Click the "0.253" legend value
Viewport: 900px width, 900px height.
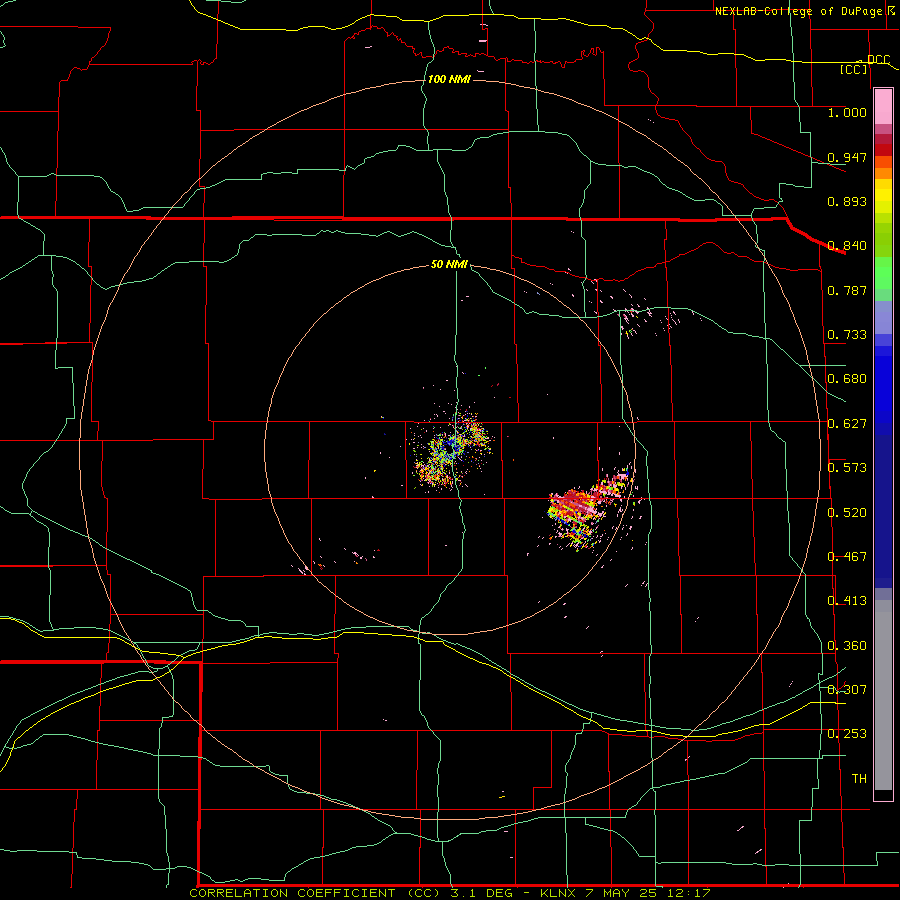click(x=847, y=734)
